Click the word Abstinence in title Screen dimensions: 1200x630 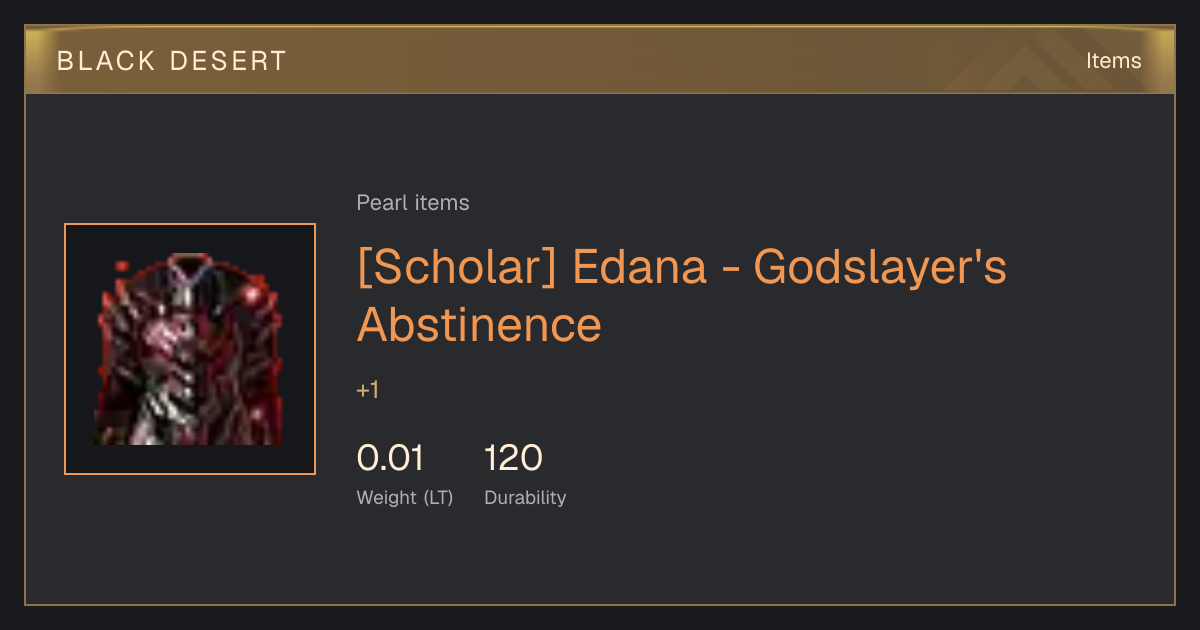point(479,325)
